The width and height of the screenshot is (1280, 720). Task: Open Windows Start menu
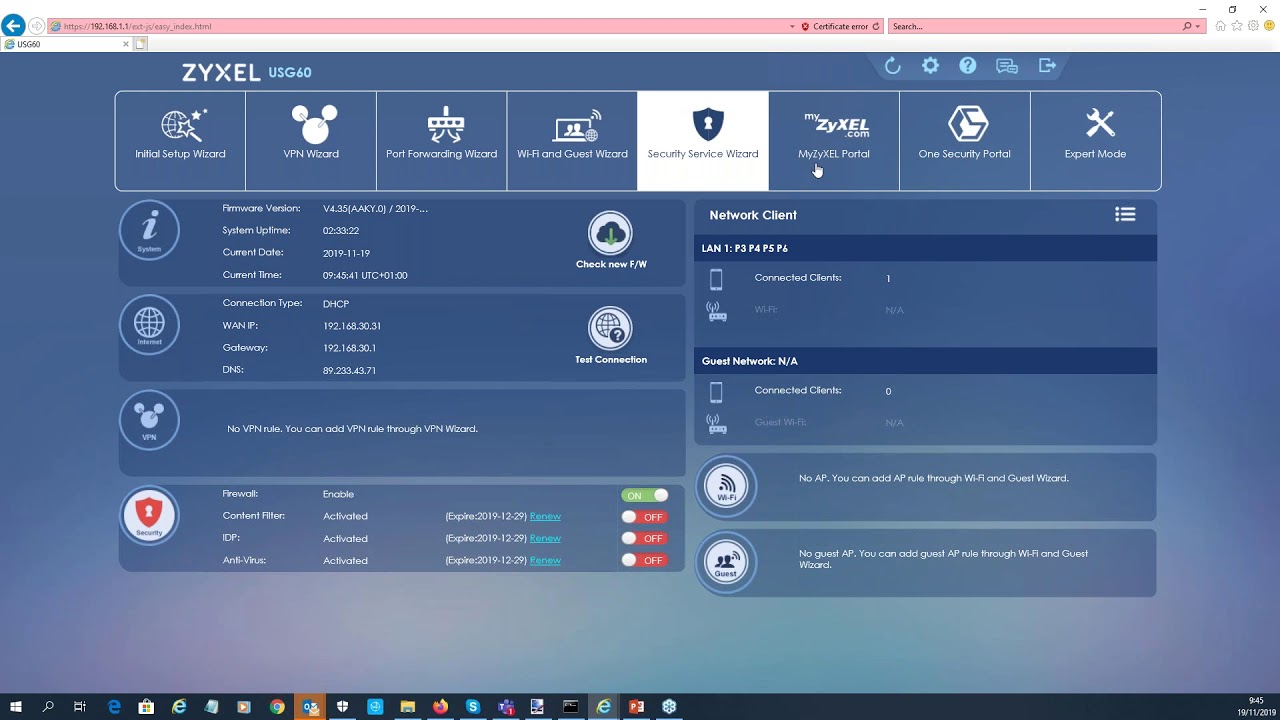(x=16, y=707)
